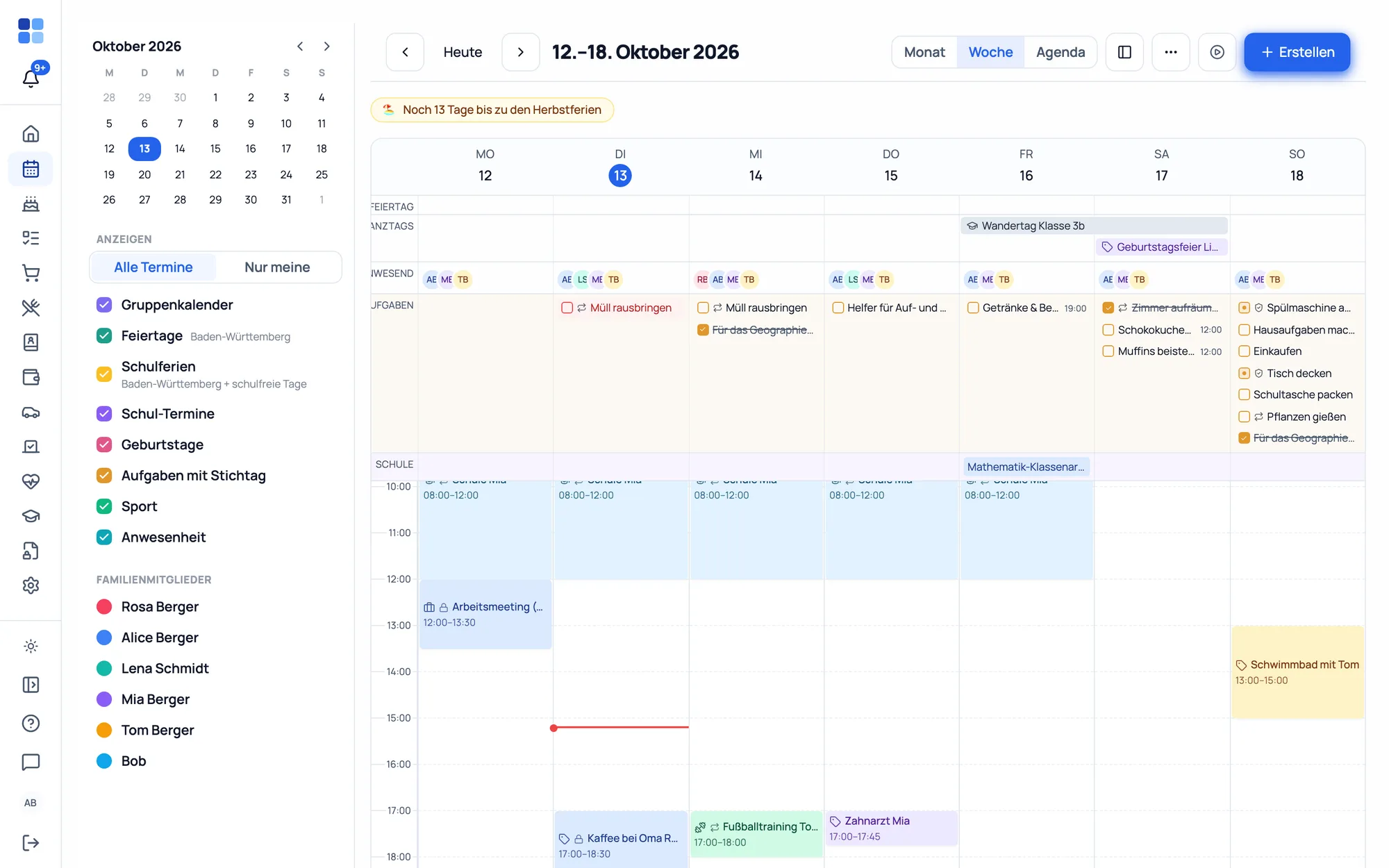The height and width of the screenshot is (868, 1389).
Task: Open the more options ellipsis menu
Action: [1171, 52]
